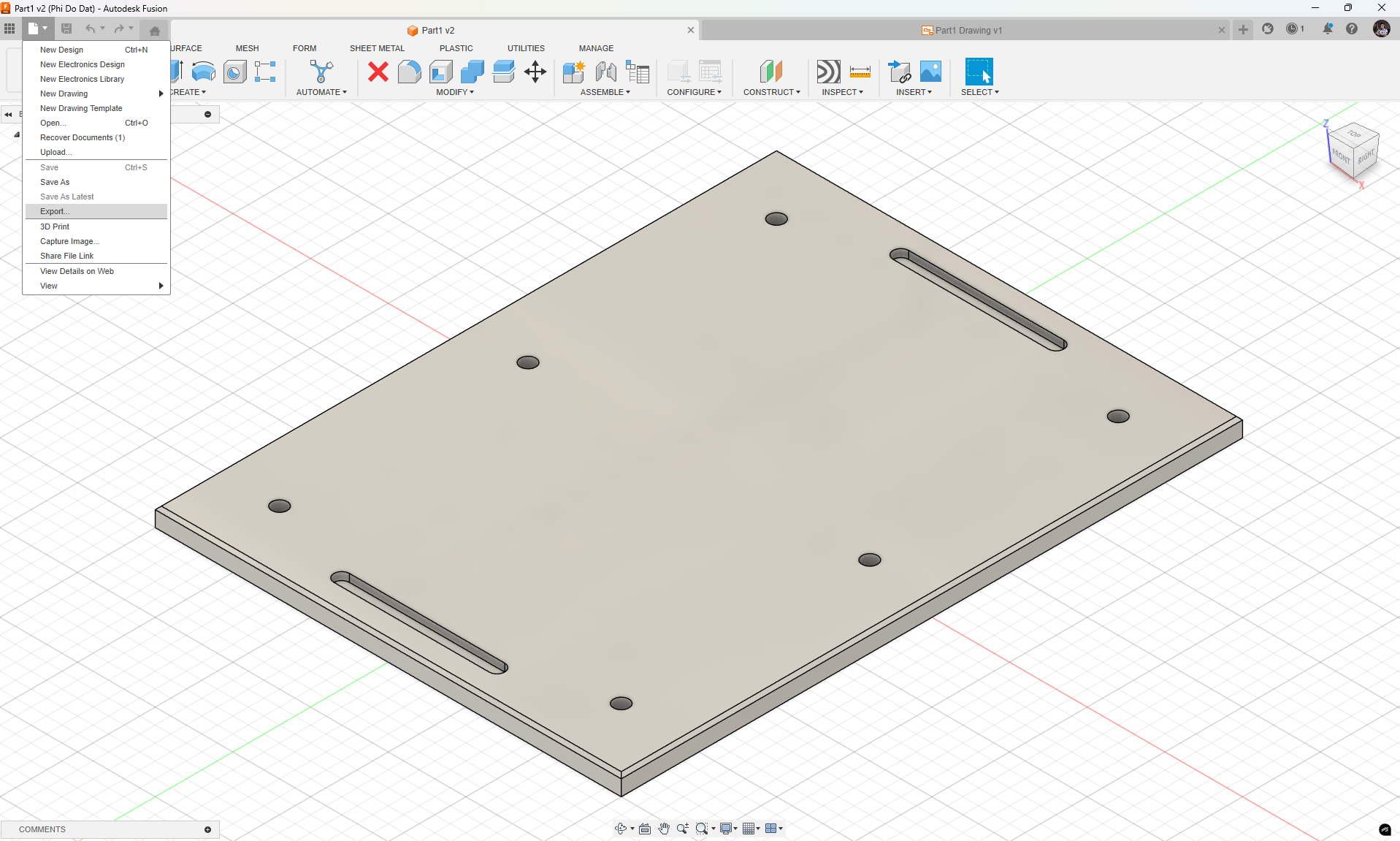Activate the Select tool icon
The width and height of the screenshot is (1400, 841).
pos(979,72)
